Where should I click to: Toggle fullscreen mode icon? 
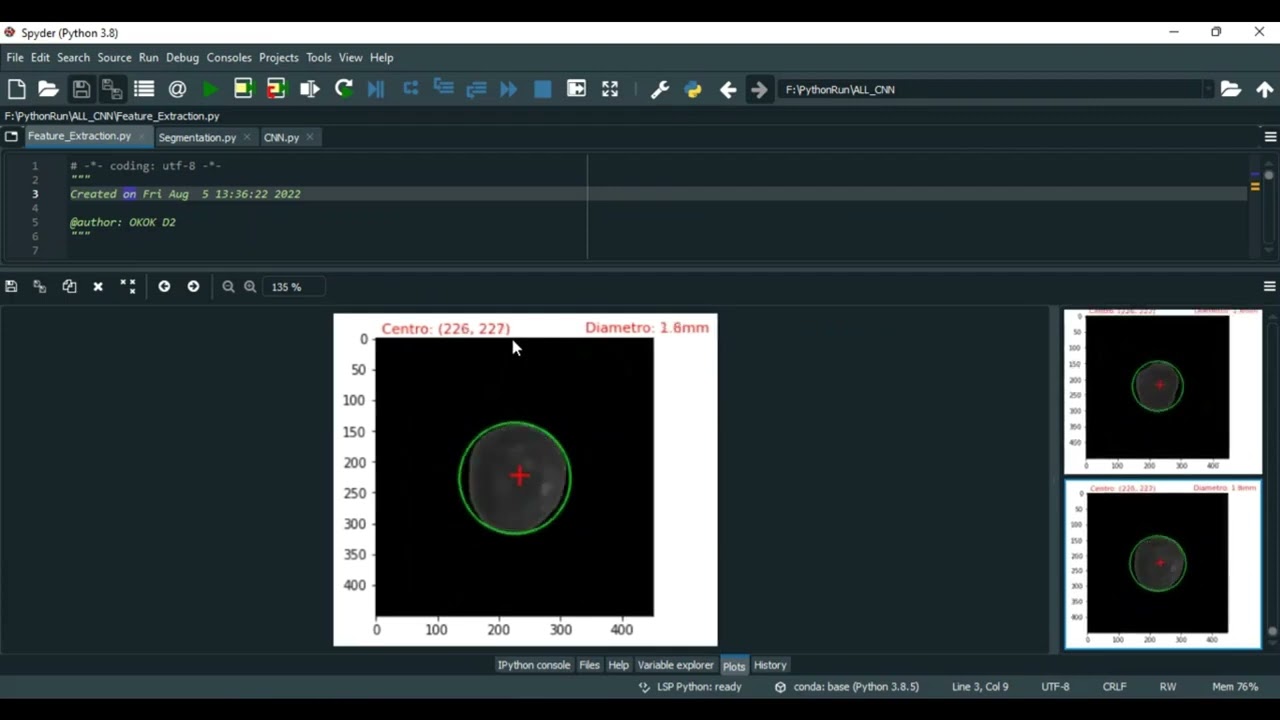click(610, 89)
